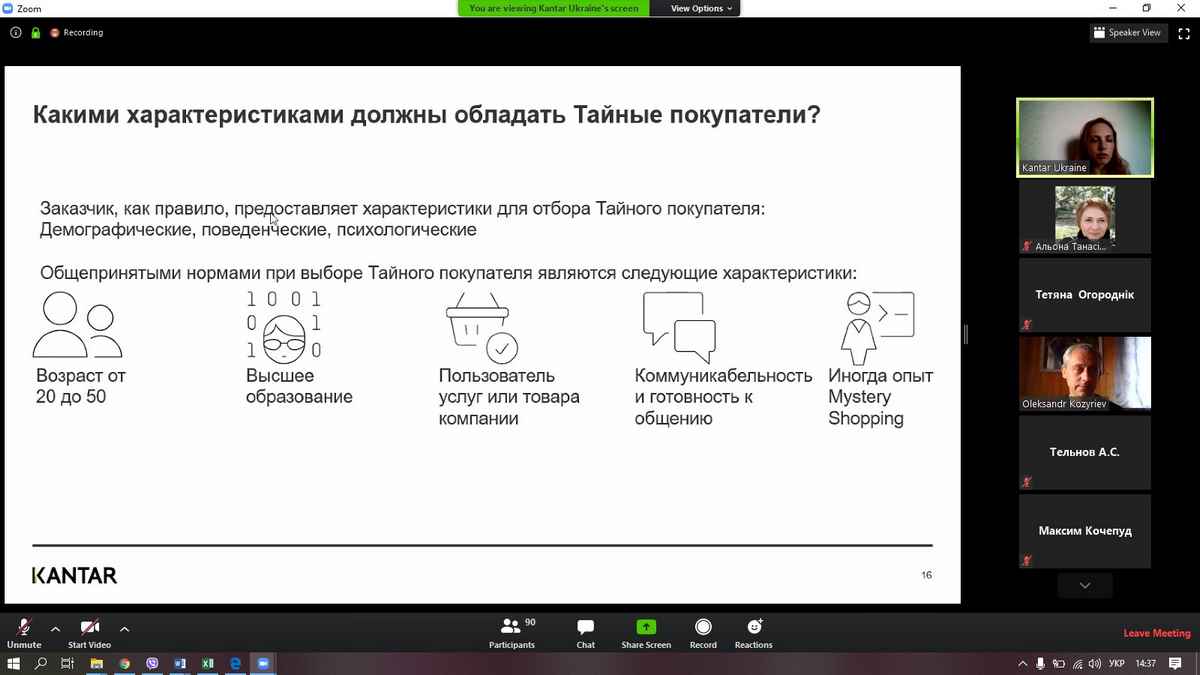Open the Chat panel

586,630
